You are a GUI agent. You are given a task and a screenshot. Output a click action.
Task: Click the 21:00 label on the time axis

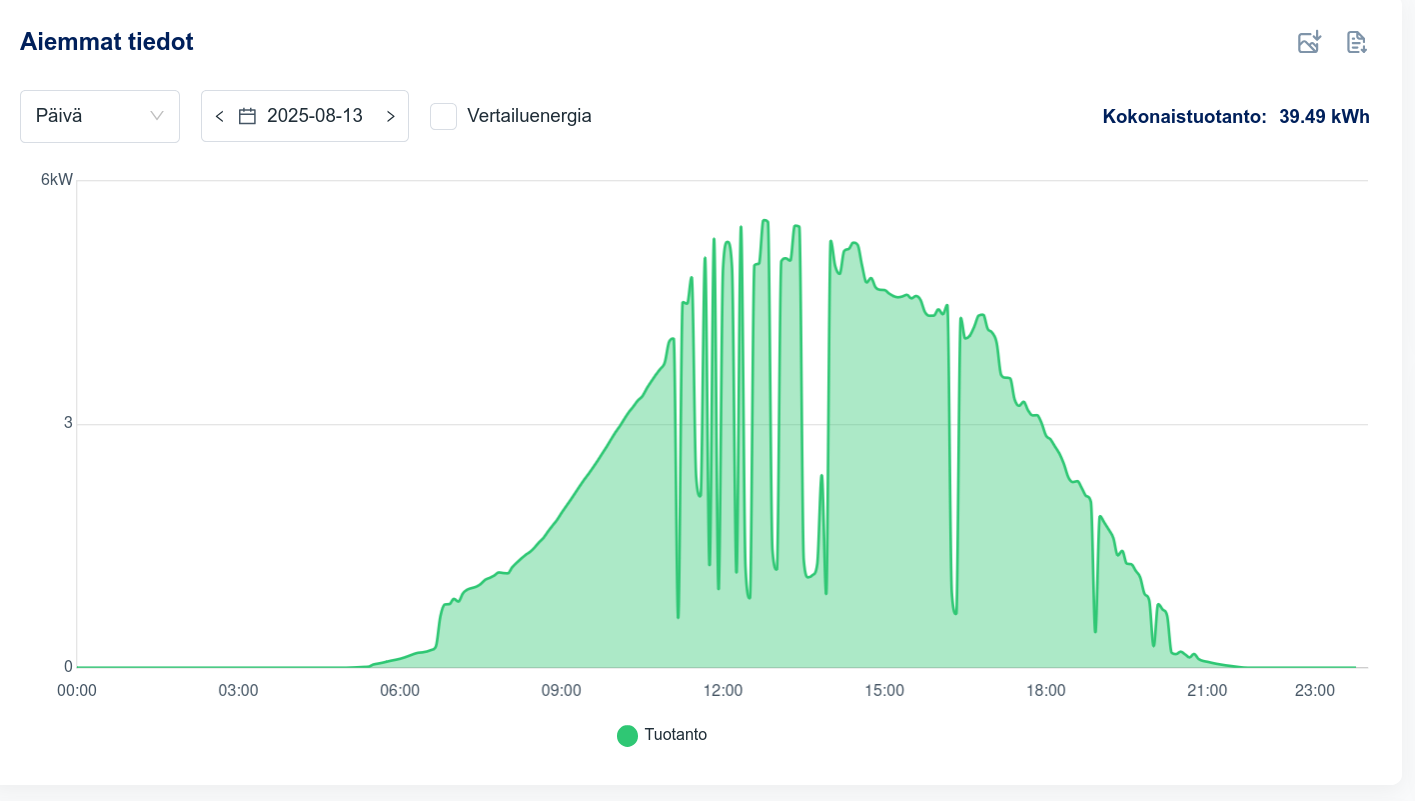click(1207, 691)
